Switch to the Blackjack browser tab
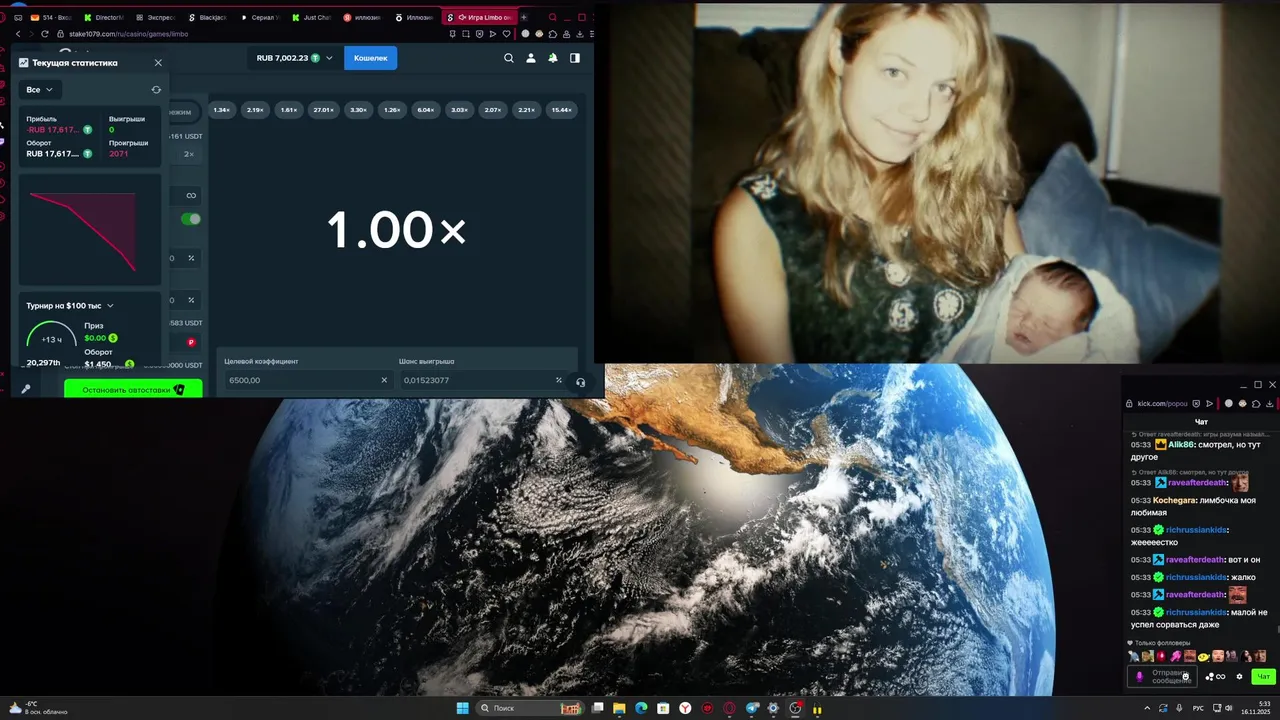This screenshot has height=720, width=1280. pyautogui.click(x=208, y=17)
